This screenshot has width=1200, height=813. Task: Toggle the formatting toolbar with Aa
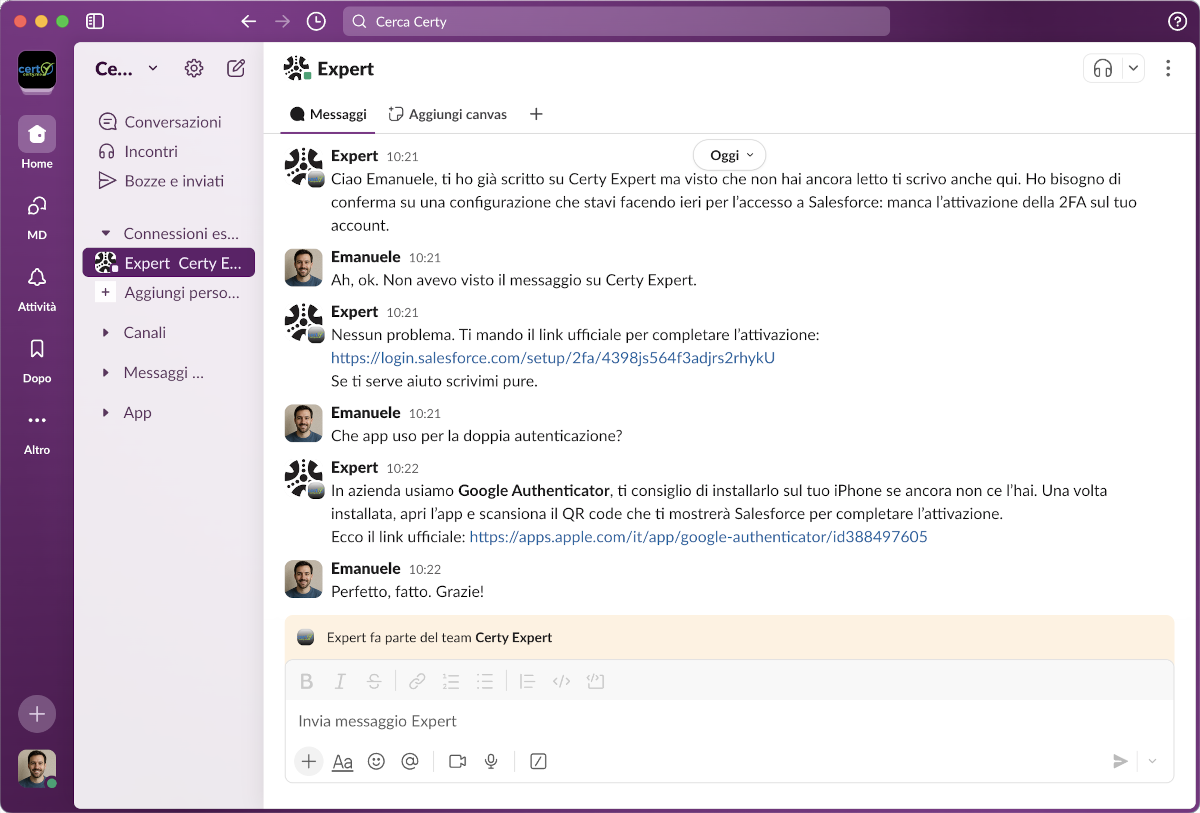pos(342,761)
